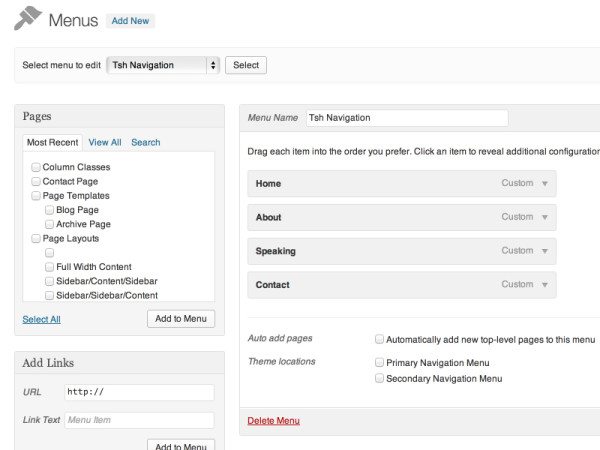
Task: Expand the Speaking menu item arrow
Action: (x=545, y=251)
